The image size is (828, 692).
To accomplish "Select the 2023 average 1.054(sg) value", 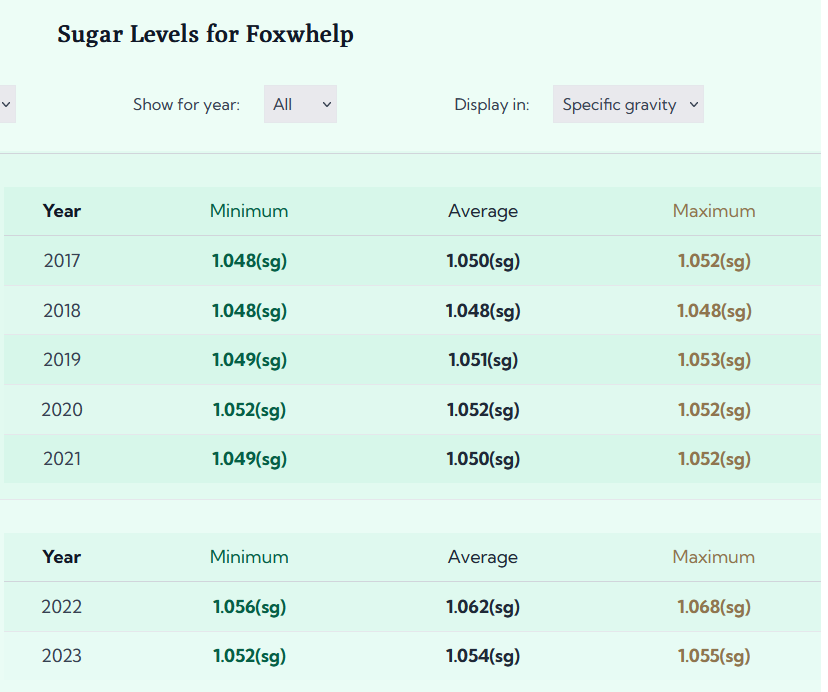I will coord(483,656).
